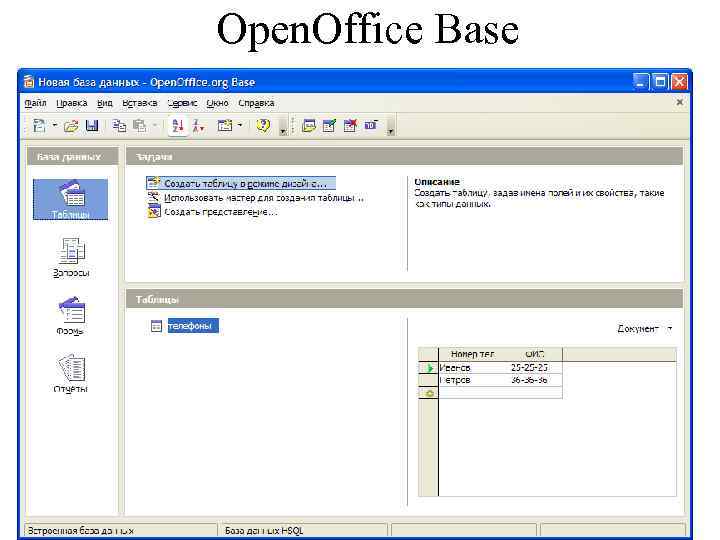Select Таблицы in the database pane
720x540 pixels.
pos(71,200)
